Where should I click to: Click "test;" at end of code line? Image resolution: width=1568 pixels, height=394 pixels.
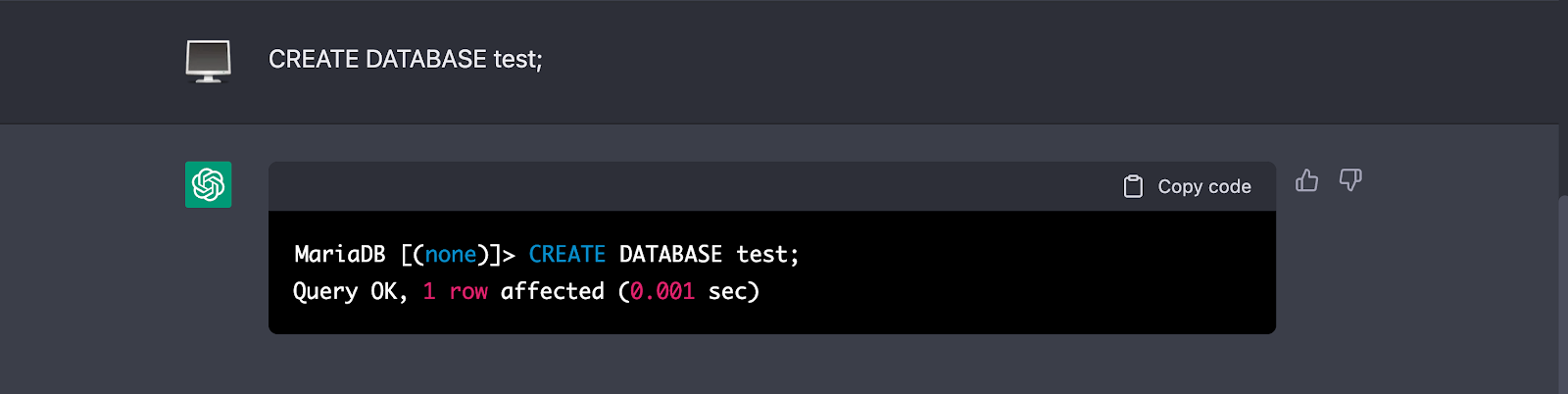tap(767, 255)
